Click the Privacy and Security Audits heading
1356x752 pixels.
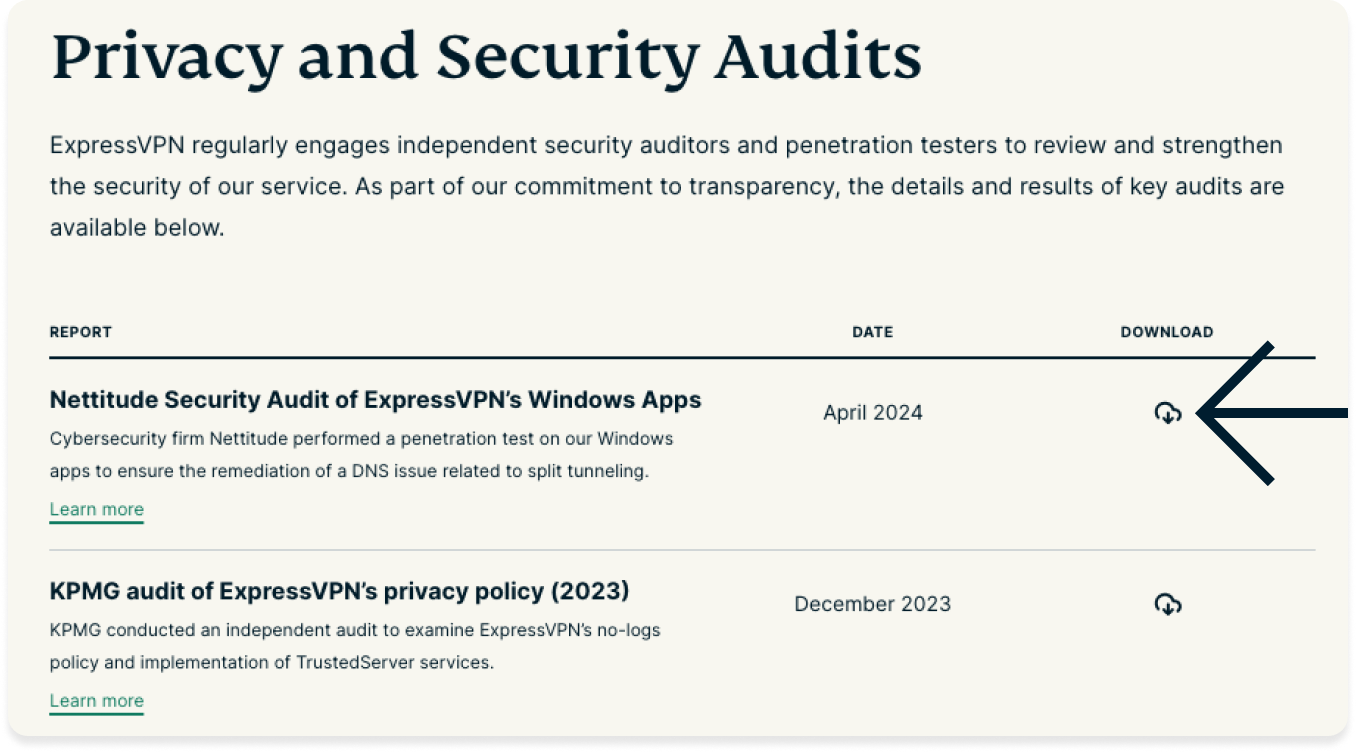pyautogui.click(x=486, y=57)
